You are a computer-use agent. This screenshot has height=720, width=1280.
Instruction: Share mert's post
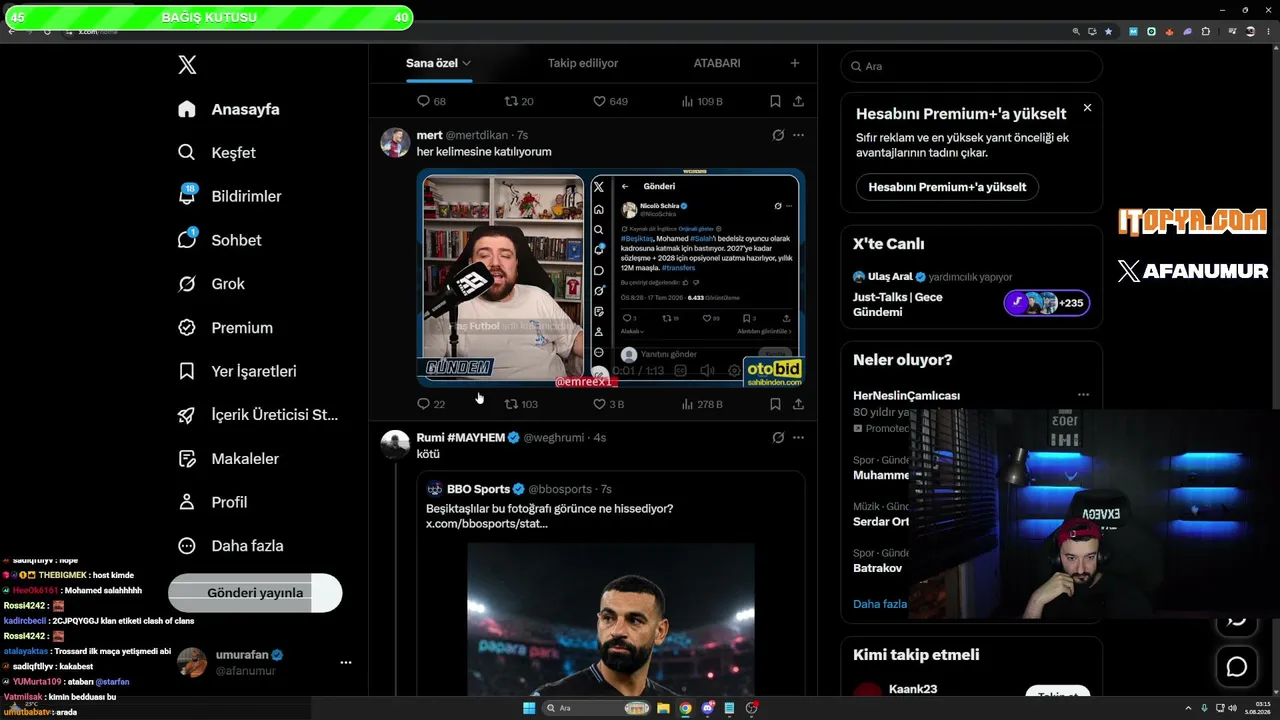click(x=798, y=404)
